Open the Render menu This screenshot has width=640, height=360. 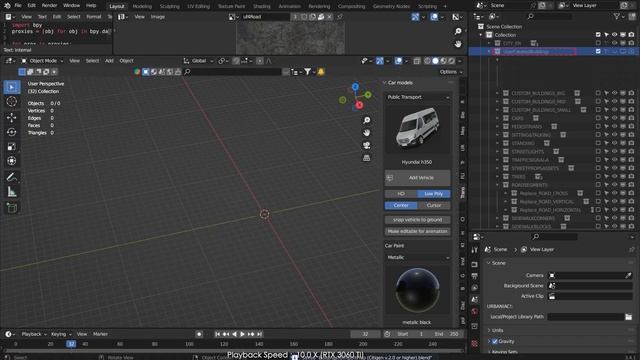point(49,6)
